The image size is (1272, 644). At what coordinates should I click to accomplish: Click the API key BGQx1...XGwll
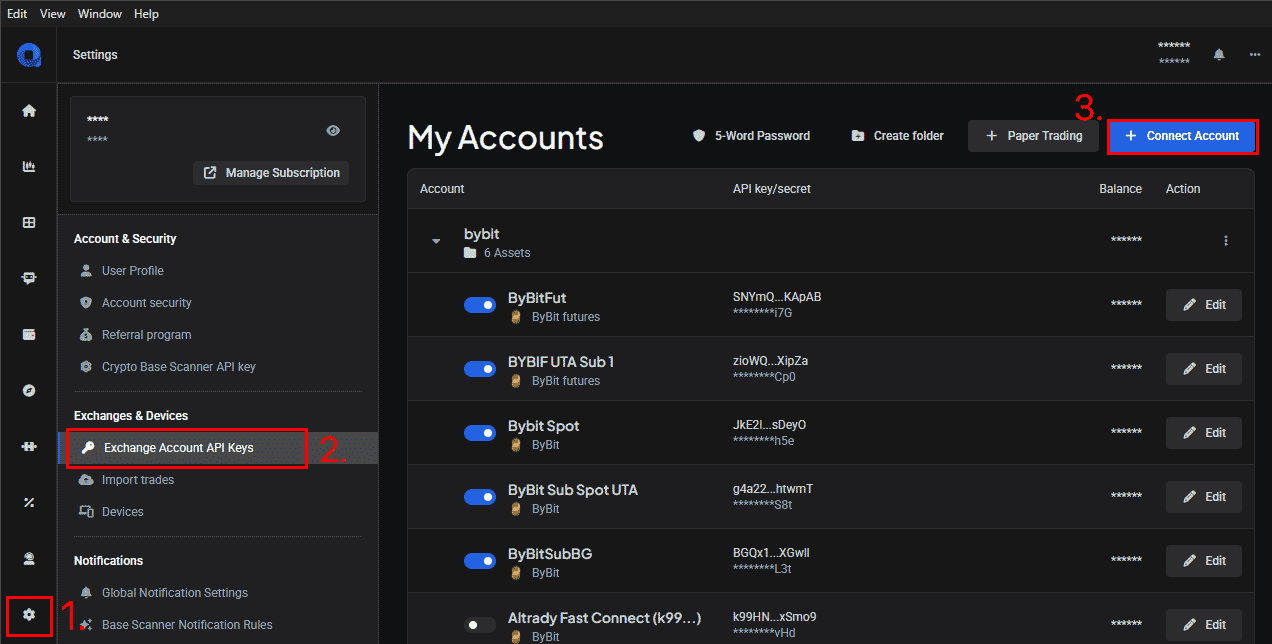[x=771, y=553]
